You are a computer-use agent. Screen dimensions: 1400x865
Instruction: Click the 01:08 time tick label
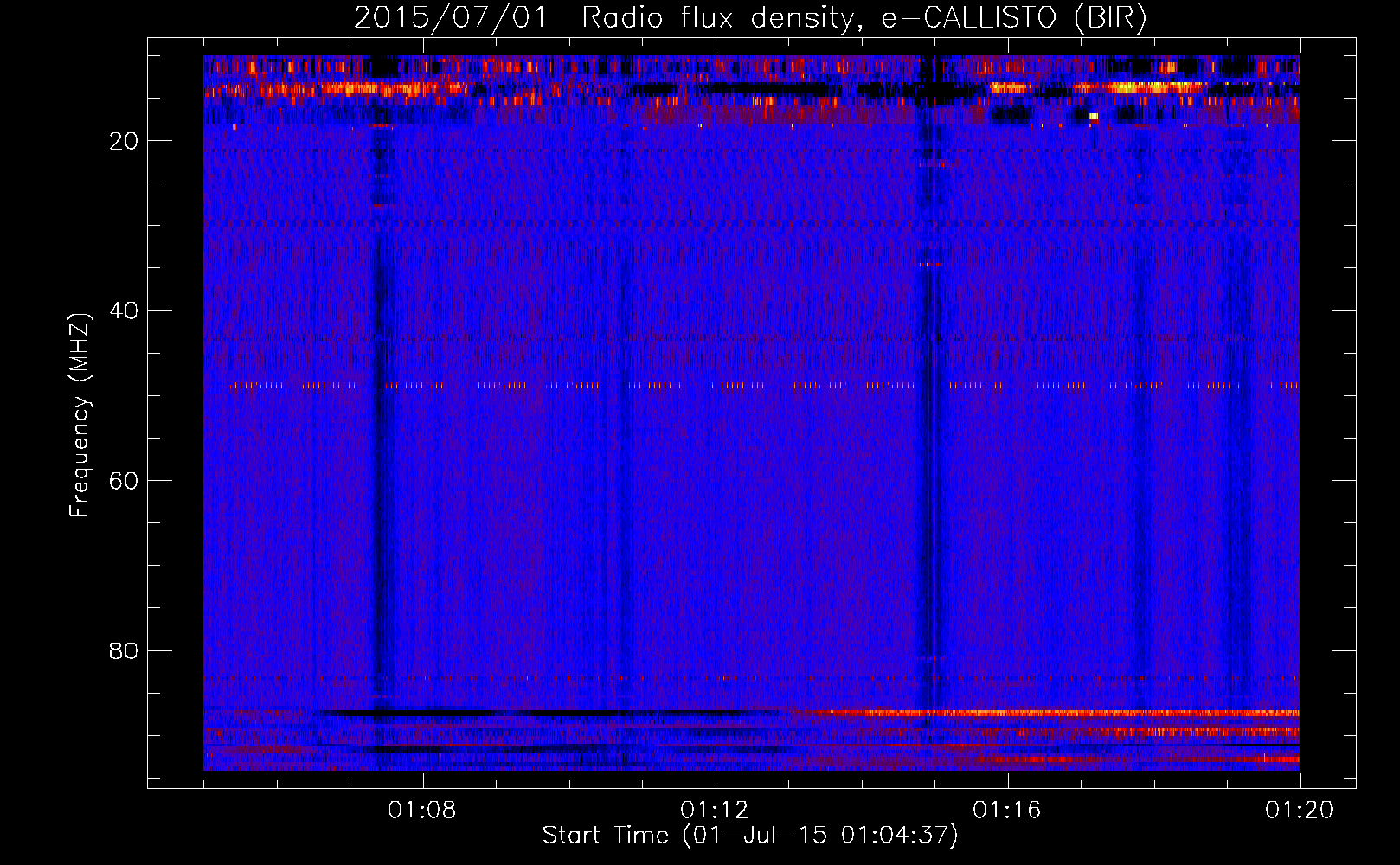tap(422, 811)
